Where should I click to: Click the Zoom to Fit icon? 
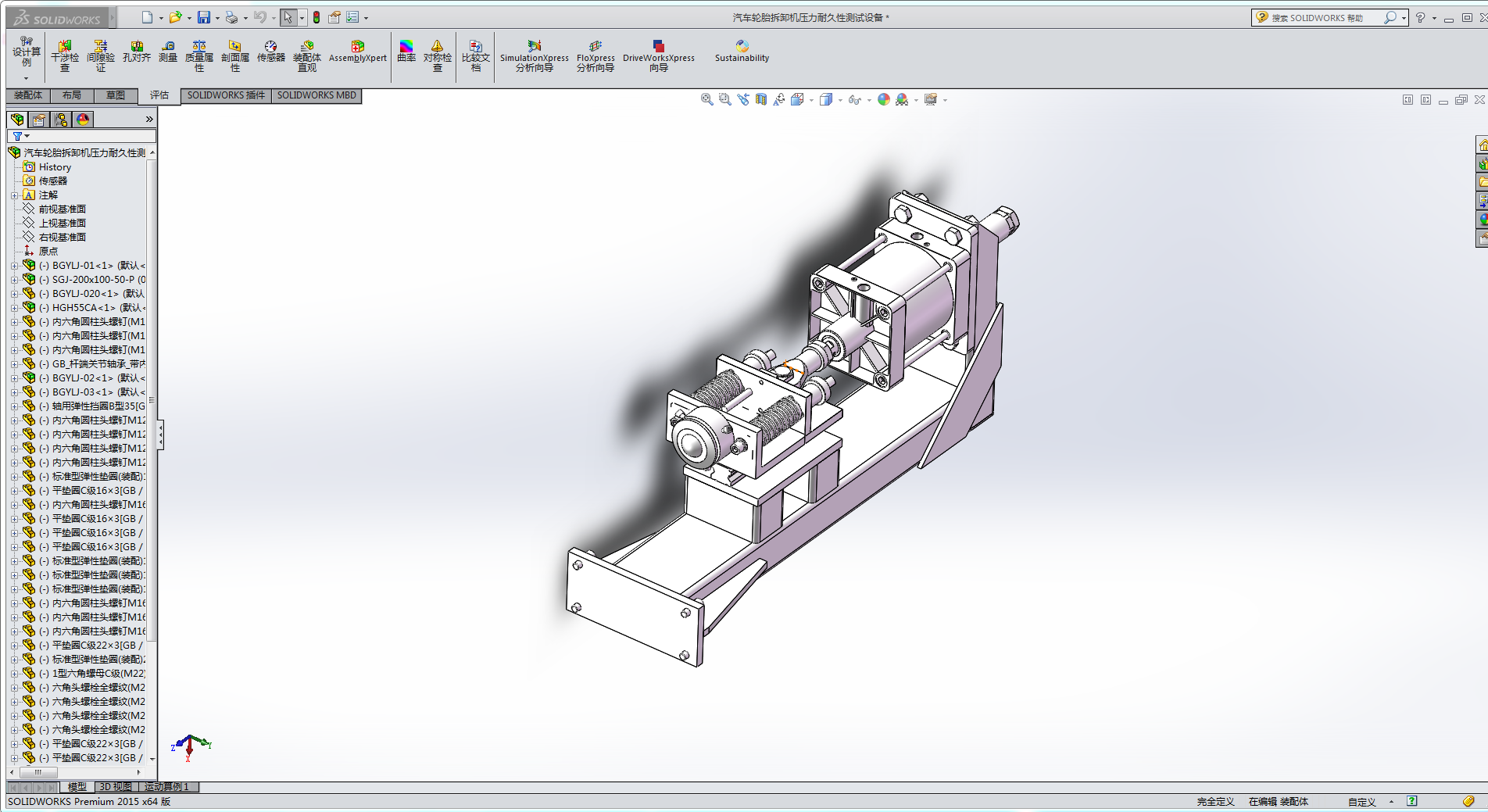(706, 99)
